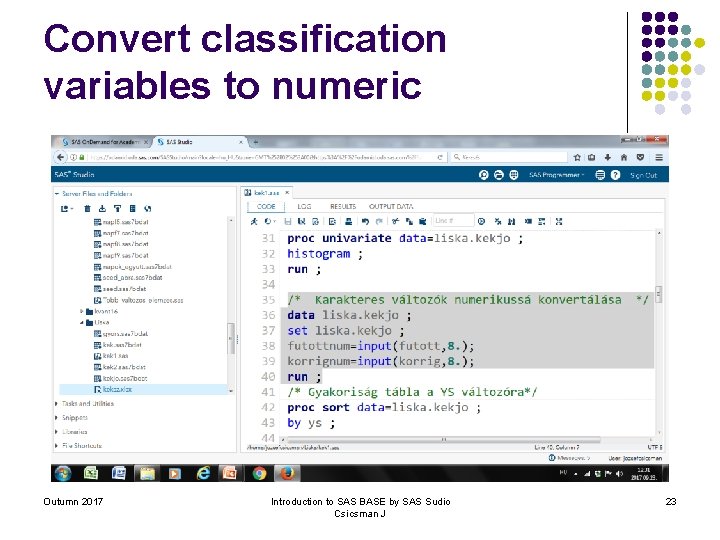Bookmark this page with star icon

pos(577,158)
